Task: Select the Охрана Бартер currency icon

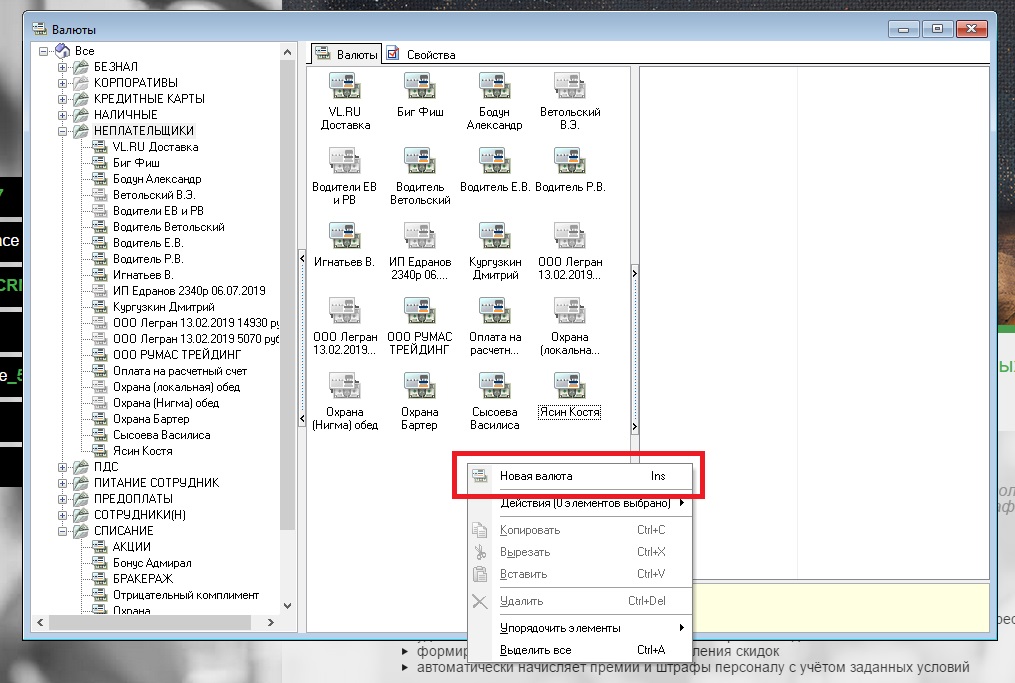Action: 419,386
